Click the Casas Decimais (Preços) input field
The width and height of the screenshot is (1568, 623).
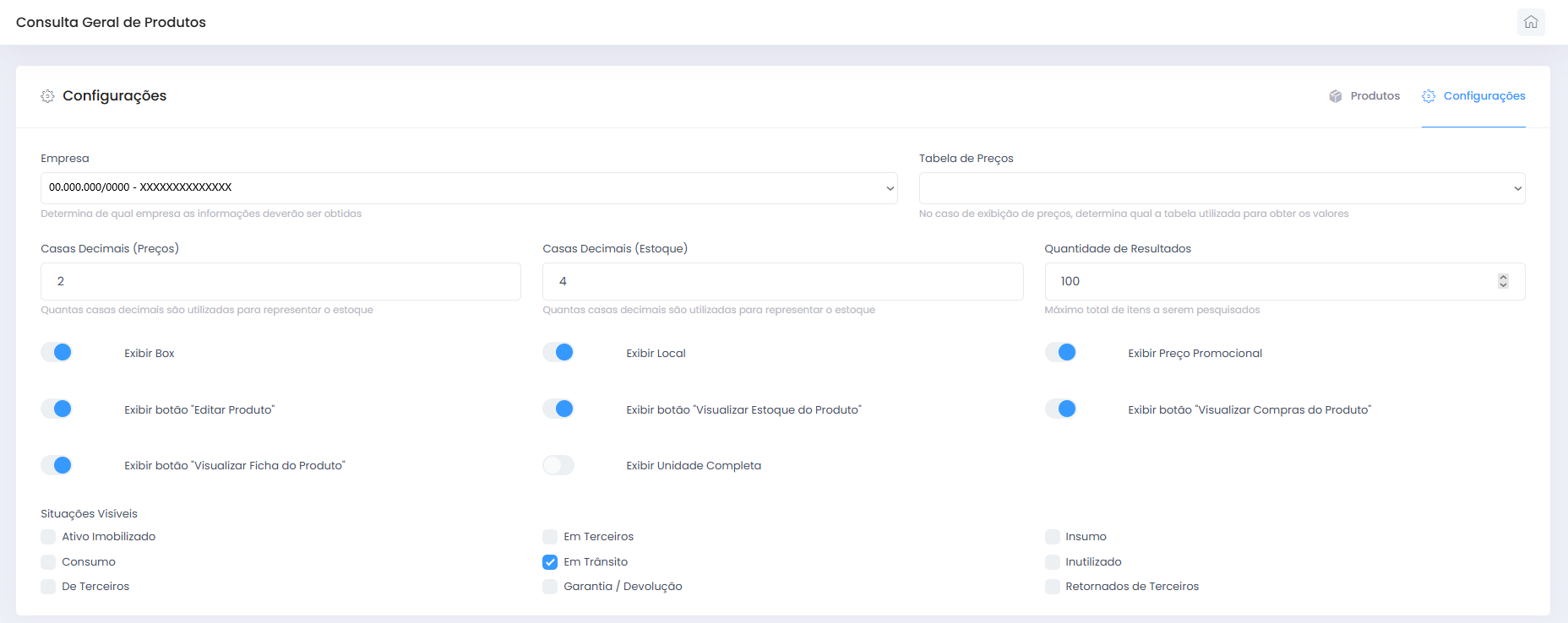tap(280, 281)
